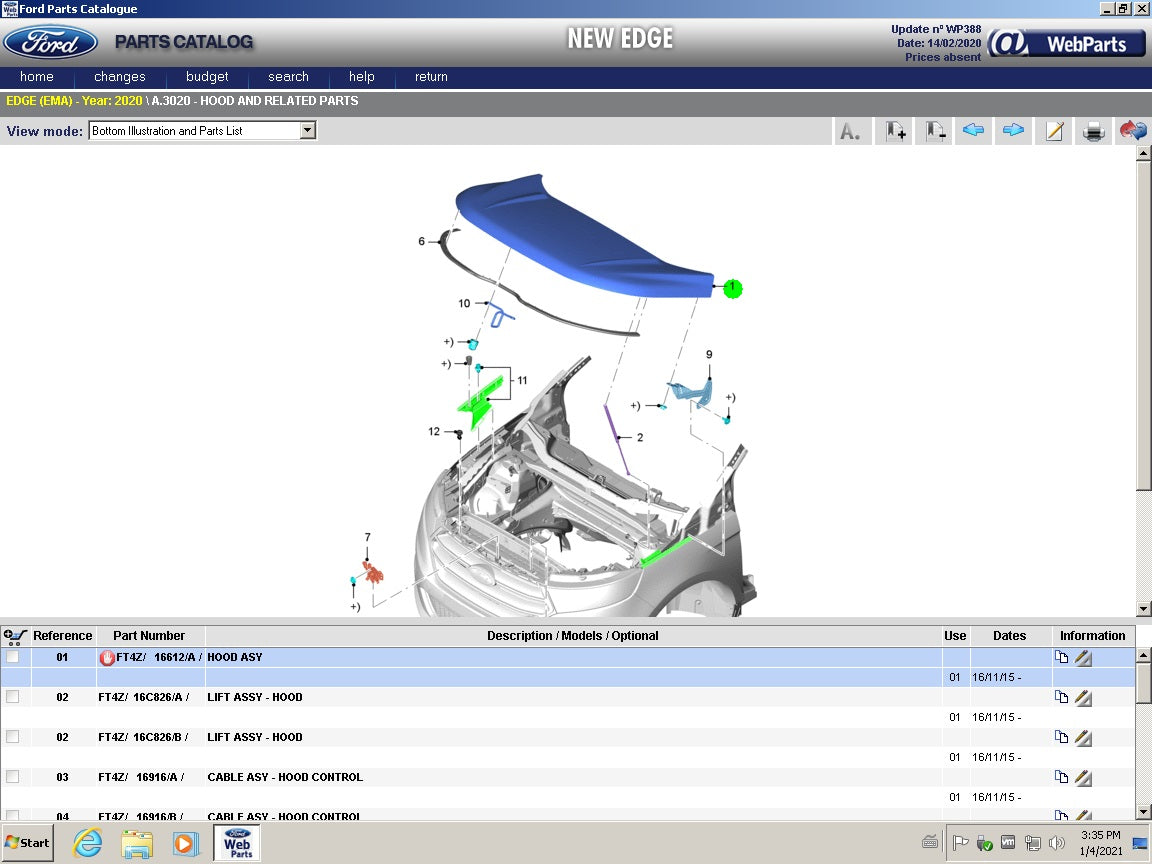Open Windows Explorer folder in taskbar
This screenshot has height=864, width=1152.
coord(137,843)
